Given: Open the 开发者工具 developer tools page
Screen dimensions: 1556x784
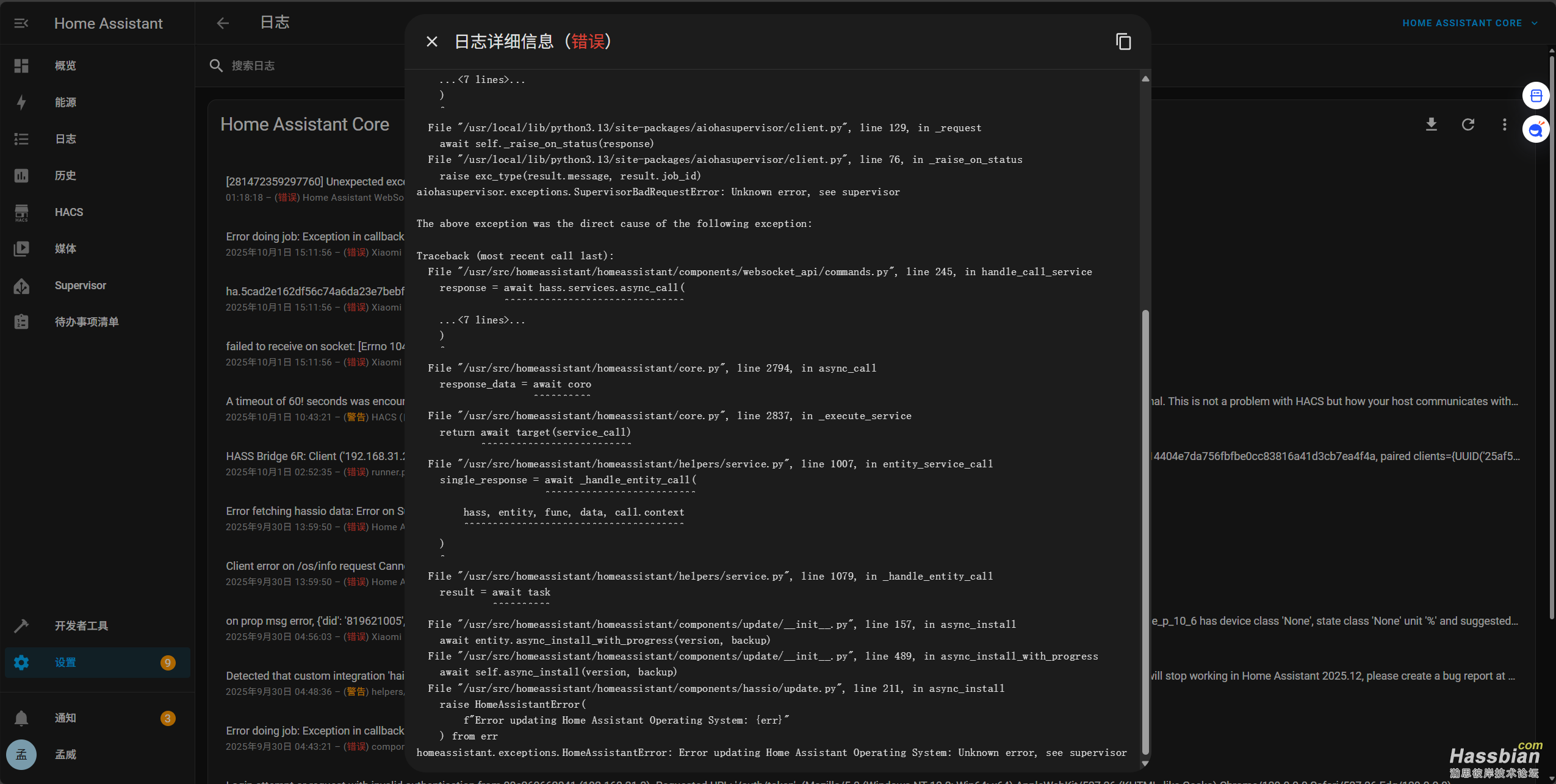Looking at the screenshot, I should coord(81,626).
